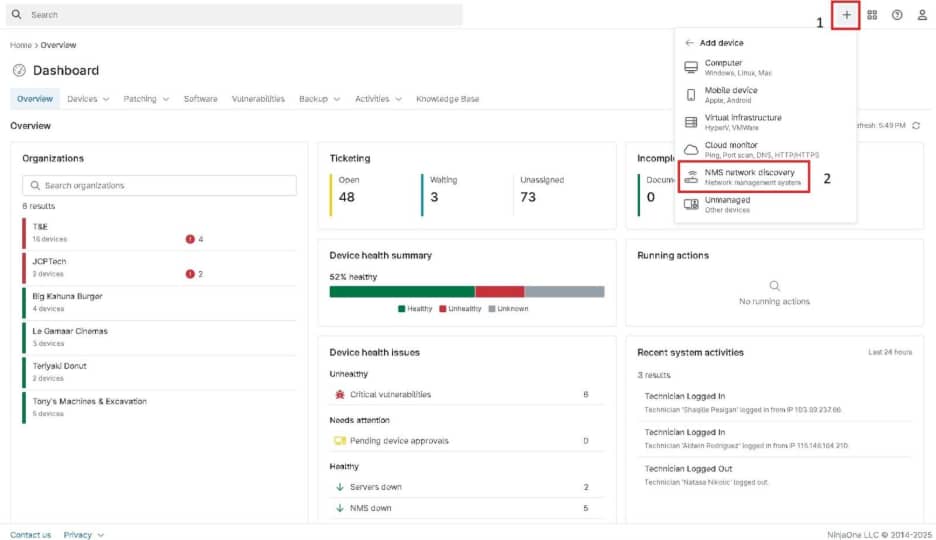The height and width of the screenshot is (540, 936).
Task: Click the Healthy legend swatch
Action: [402, 309]
